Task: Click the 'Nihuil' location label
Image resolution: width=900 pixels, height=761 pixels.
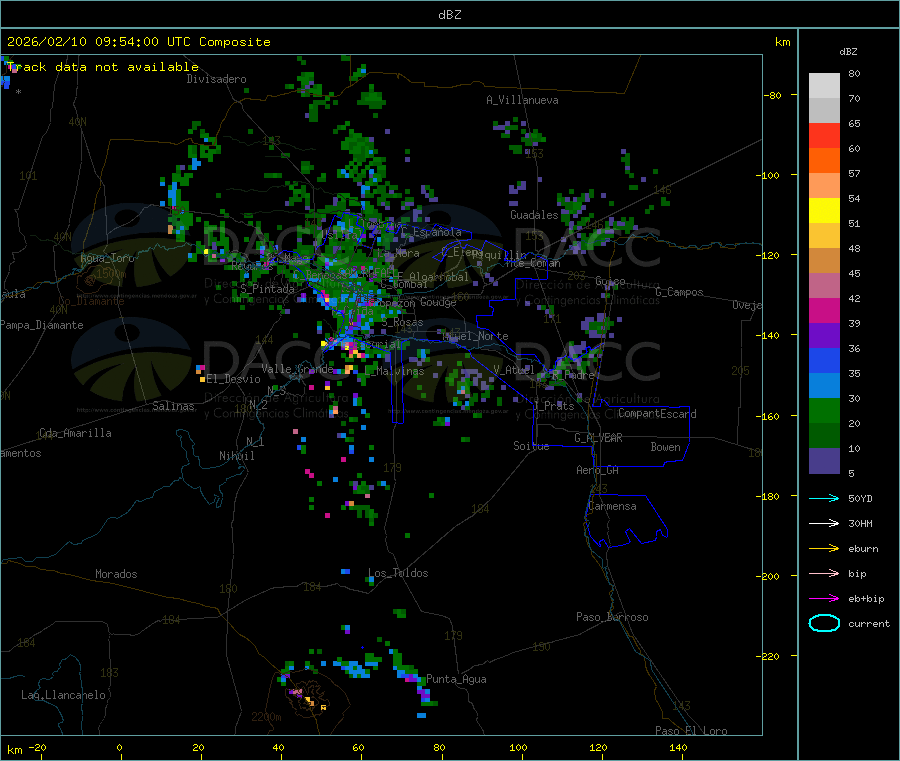Action: coord(236,456)
